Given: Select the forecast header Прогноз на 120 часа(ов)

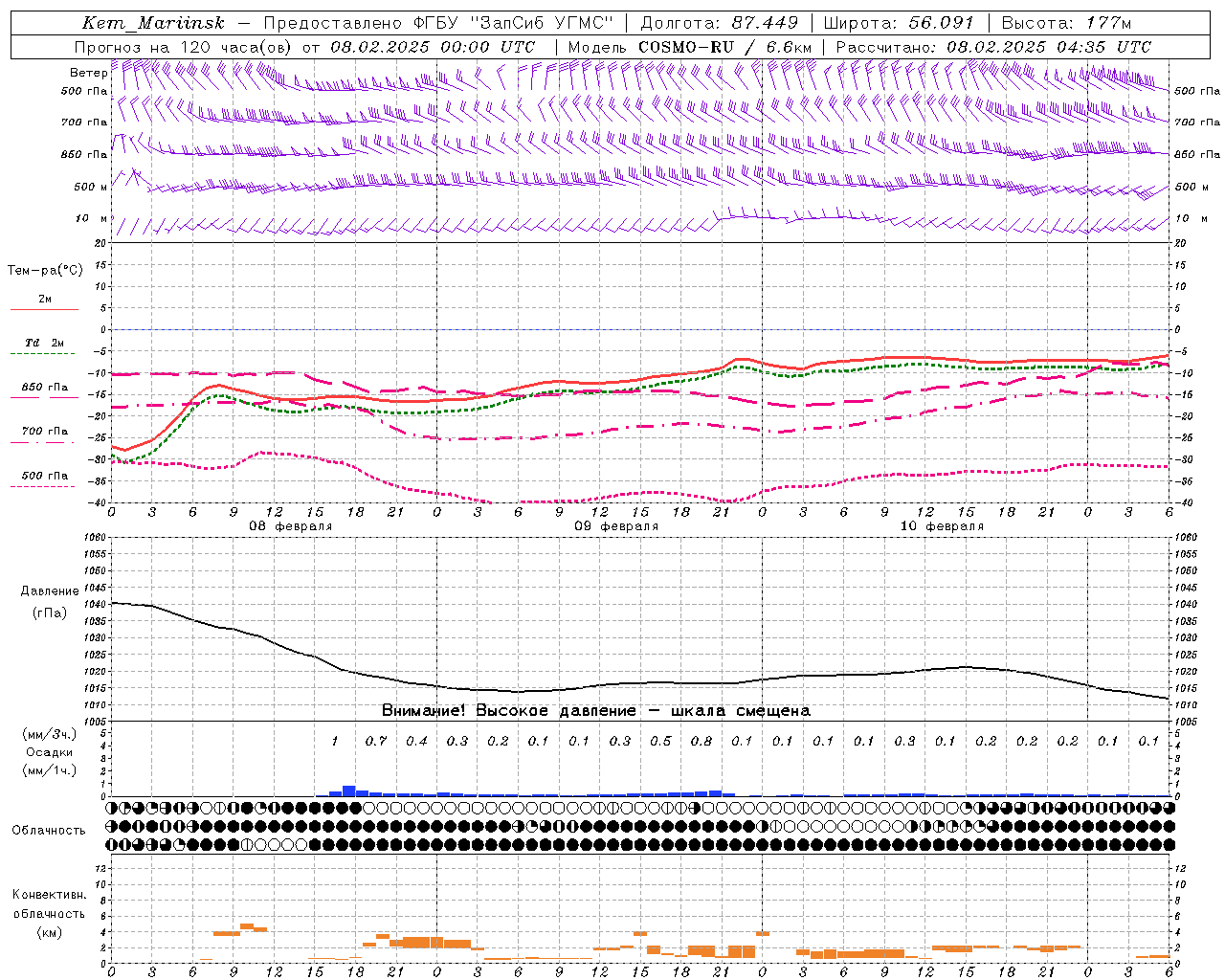Looking at the screenshot, I should pyautogui.click(x=182, y=46).
